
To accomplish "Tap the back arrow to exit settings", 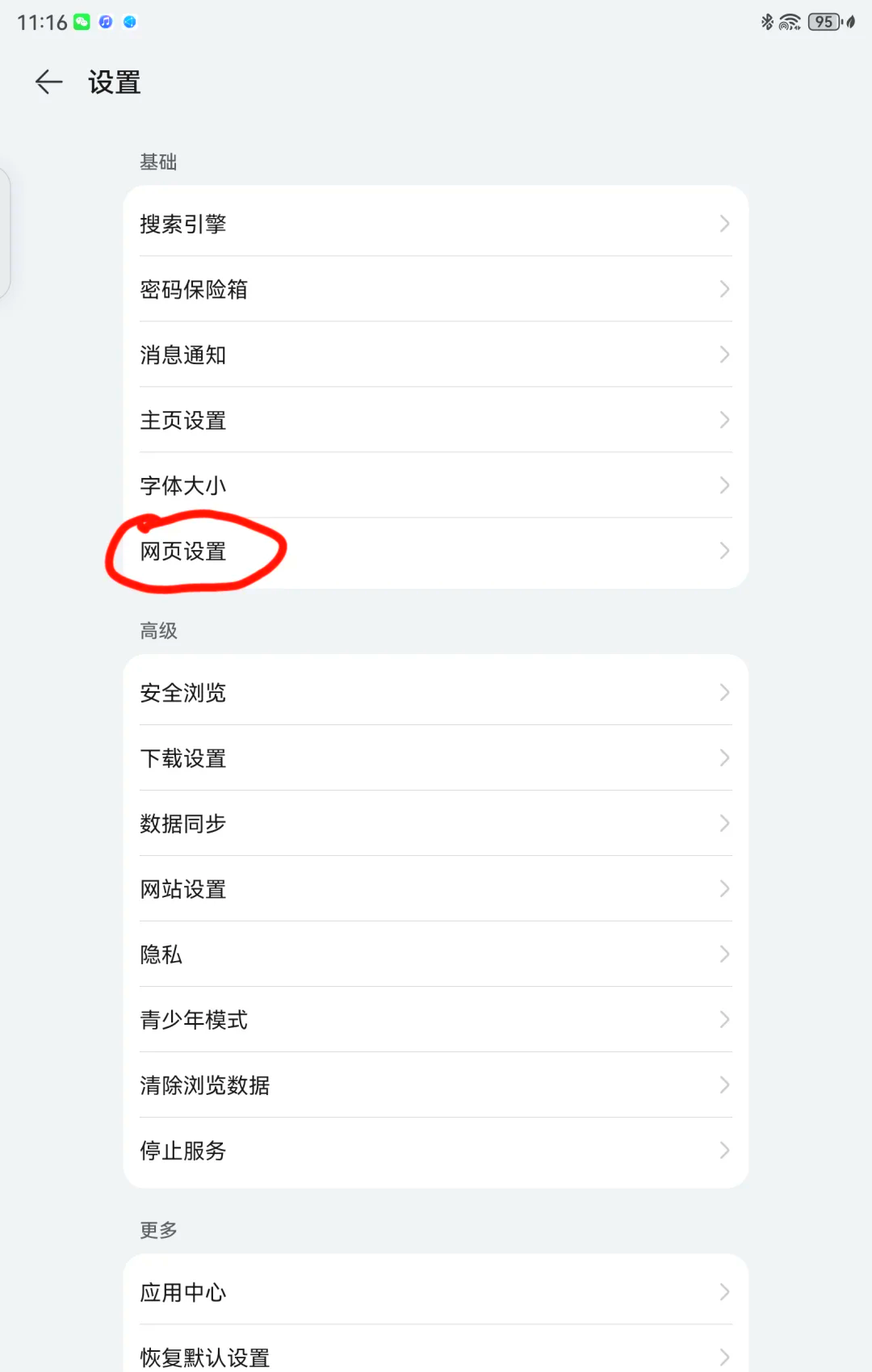I will click(x=48, y=82).
